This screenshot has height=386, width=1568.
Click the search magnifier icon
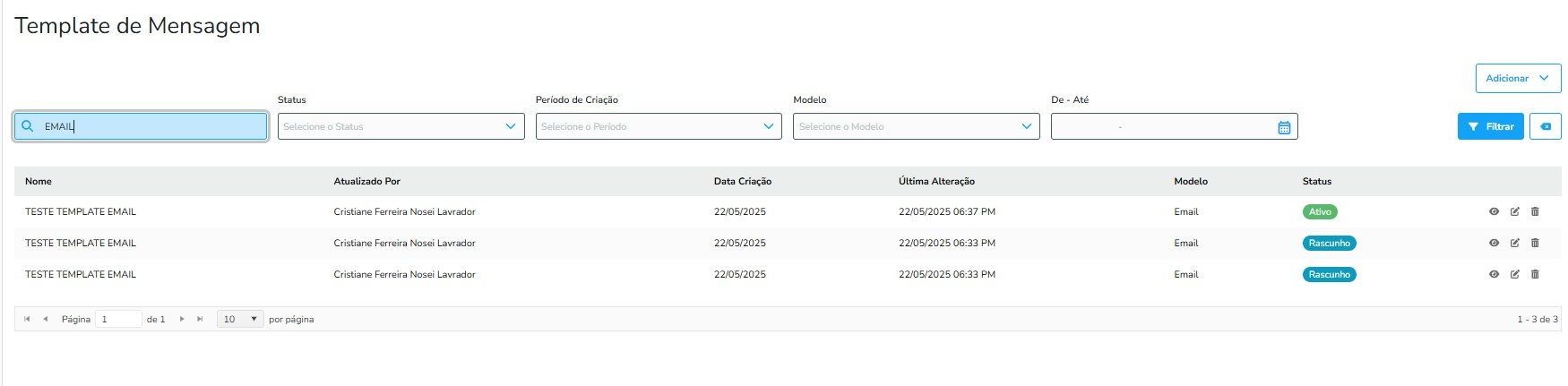point(28,127)
